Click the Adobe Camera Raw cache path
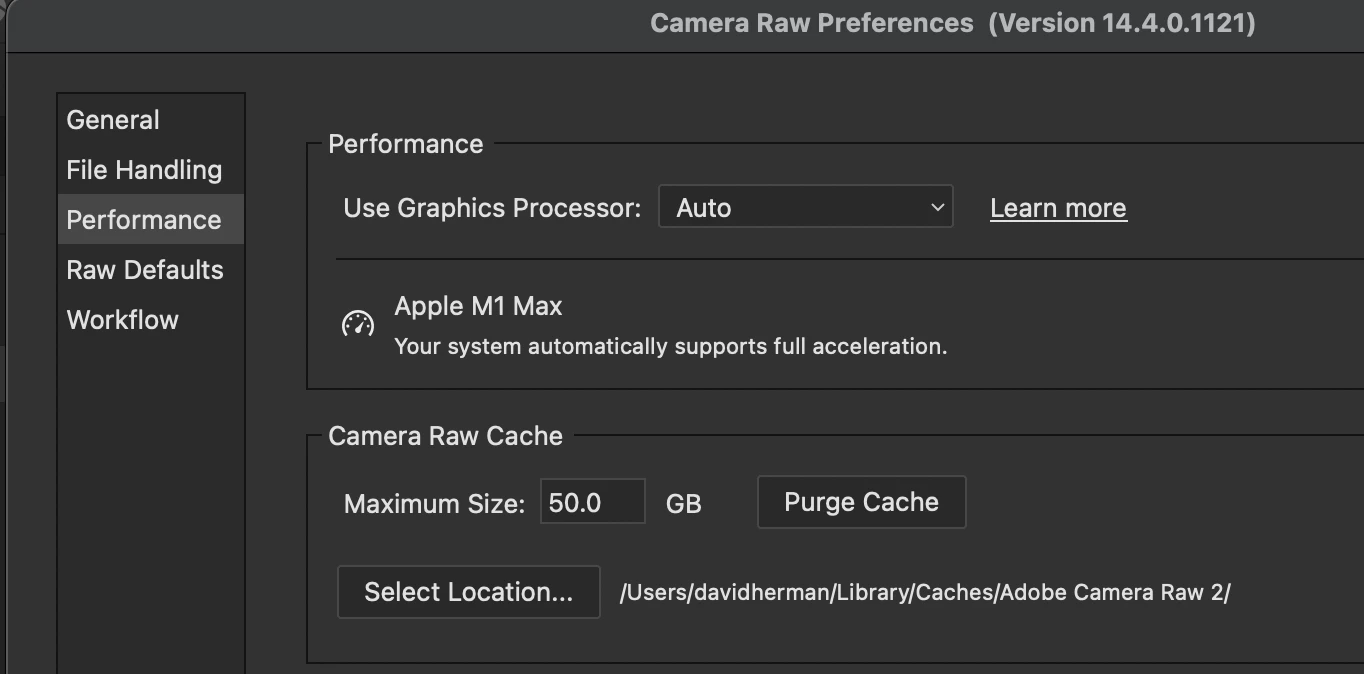 point(925,592)
